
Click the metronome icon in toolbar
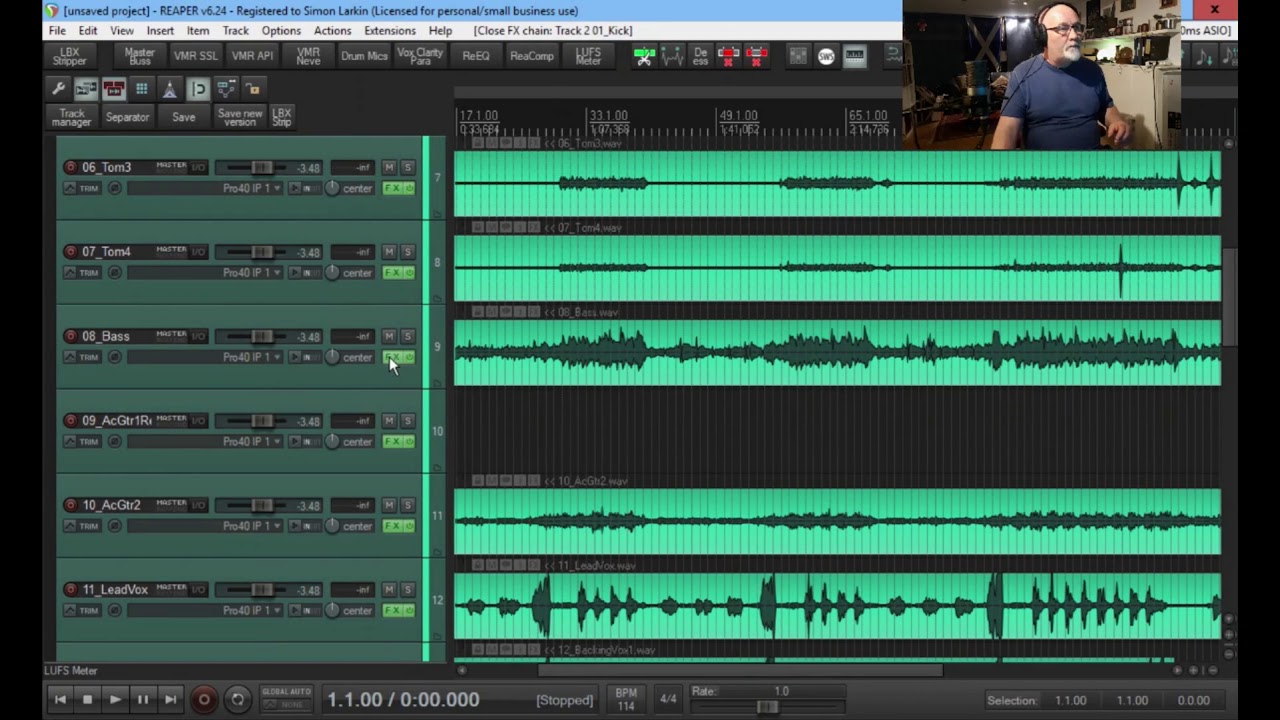[170, 89]
